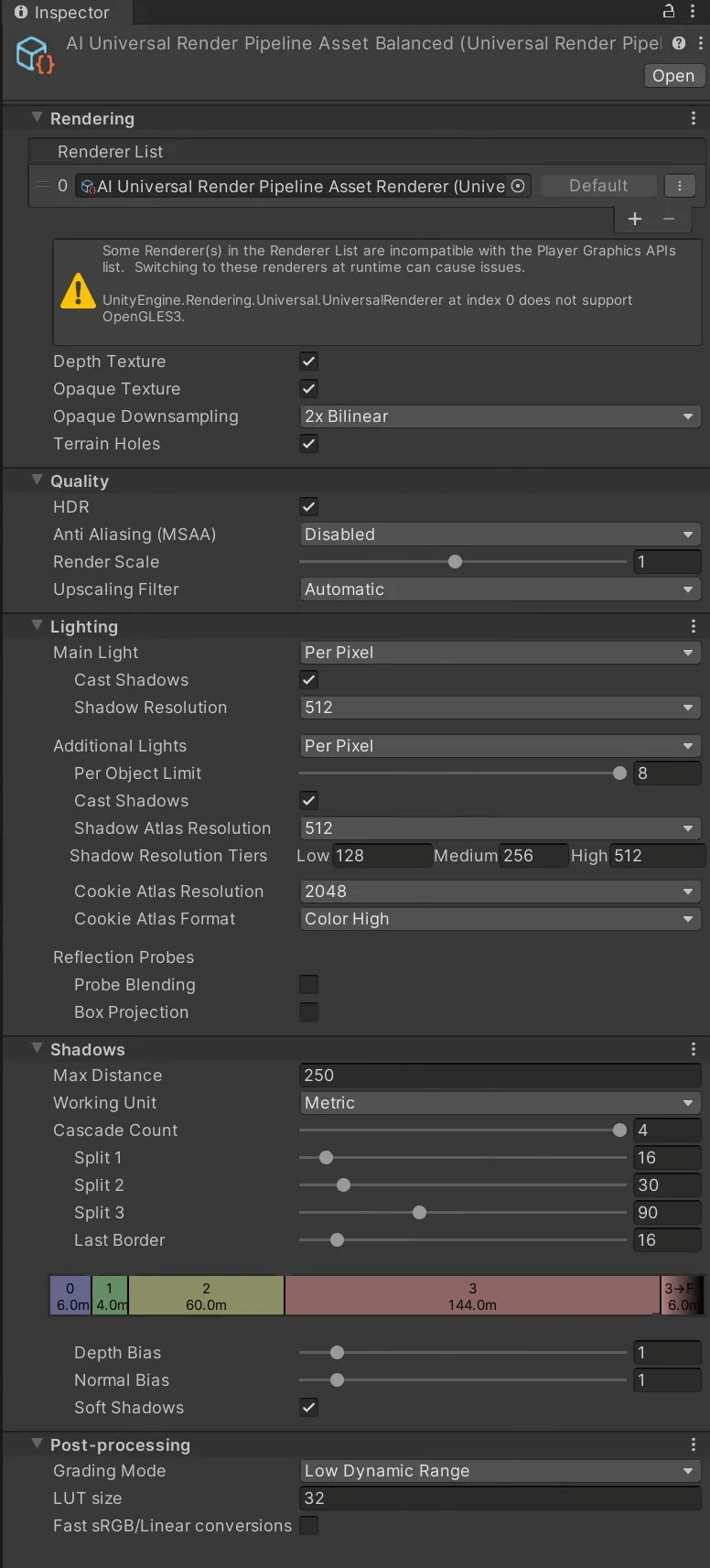Toggle Depth Texture checkbox
Screen dimensions: 710x1568
pyautogui.click(x=309, y=362)
